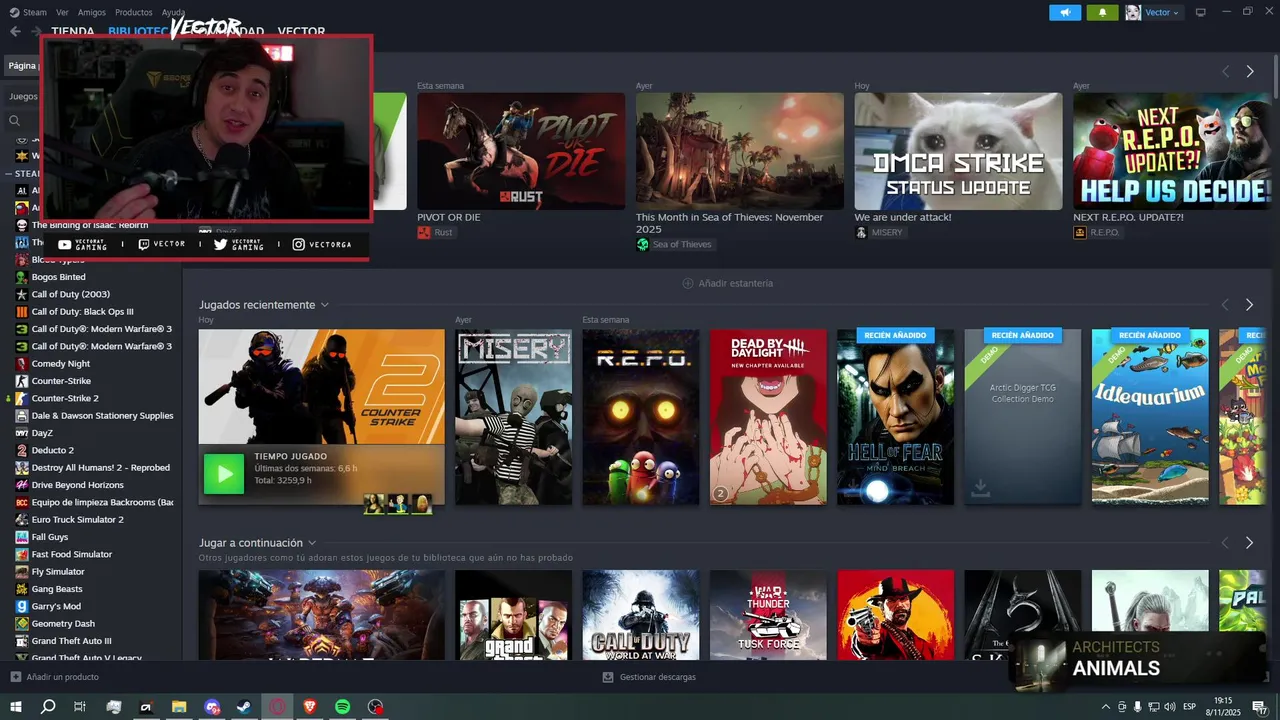Open the PIVOT OR DIE Rust news thumbnail
Viewport: 1280px width, 720px height.
tap(521, 151)
